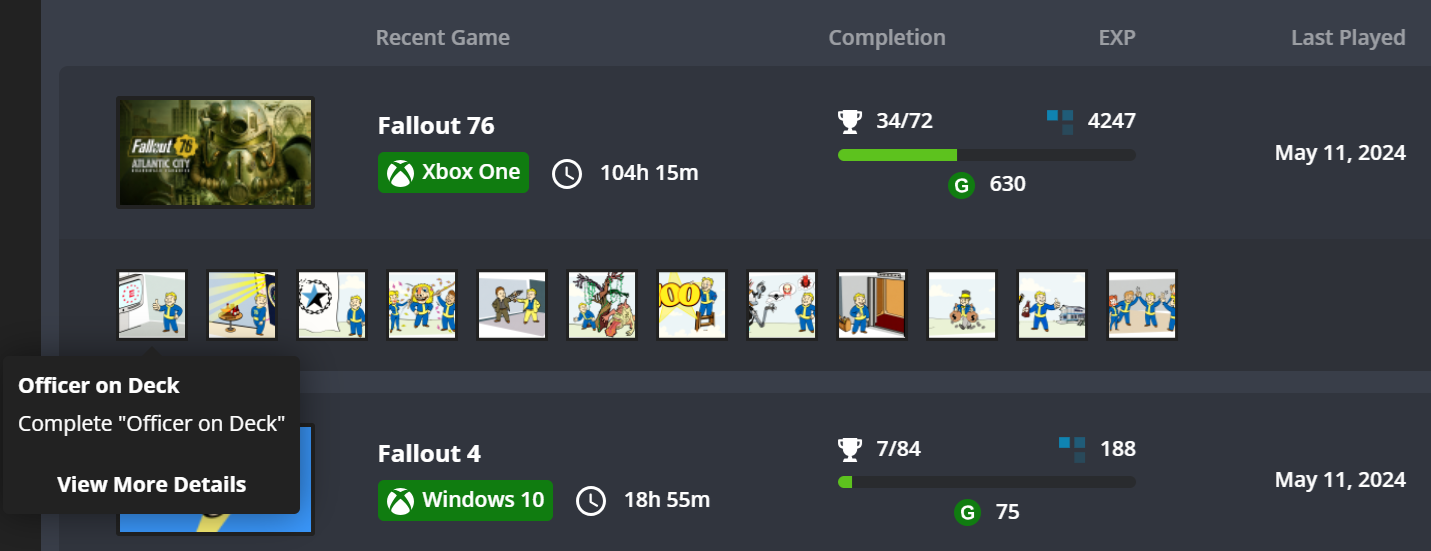1431x551 pixels.
Task: Sort by the Last Played column header
Action: (1348, 38)
